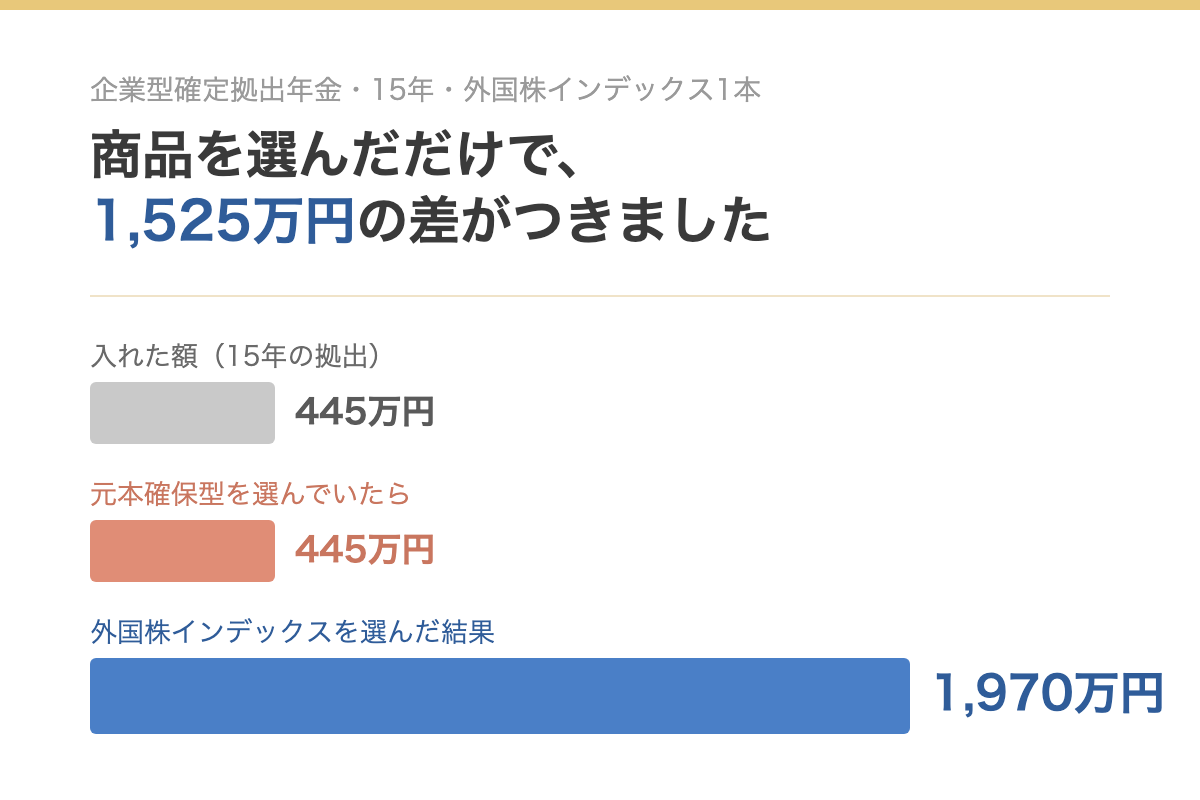Click the blue 1,525万円 highlighted amount
Screen dimensions: 1200x800
[224, 221]
